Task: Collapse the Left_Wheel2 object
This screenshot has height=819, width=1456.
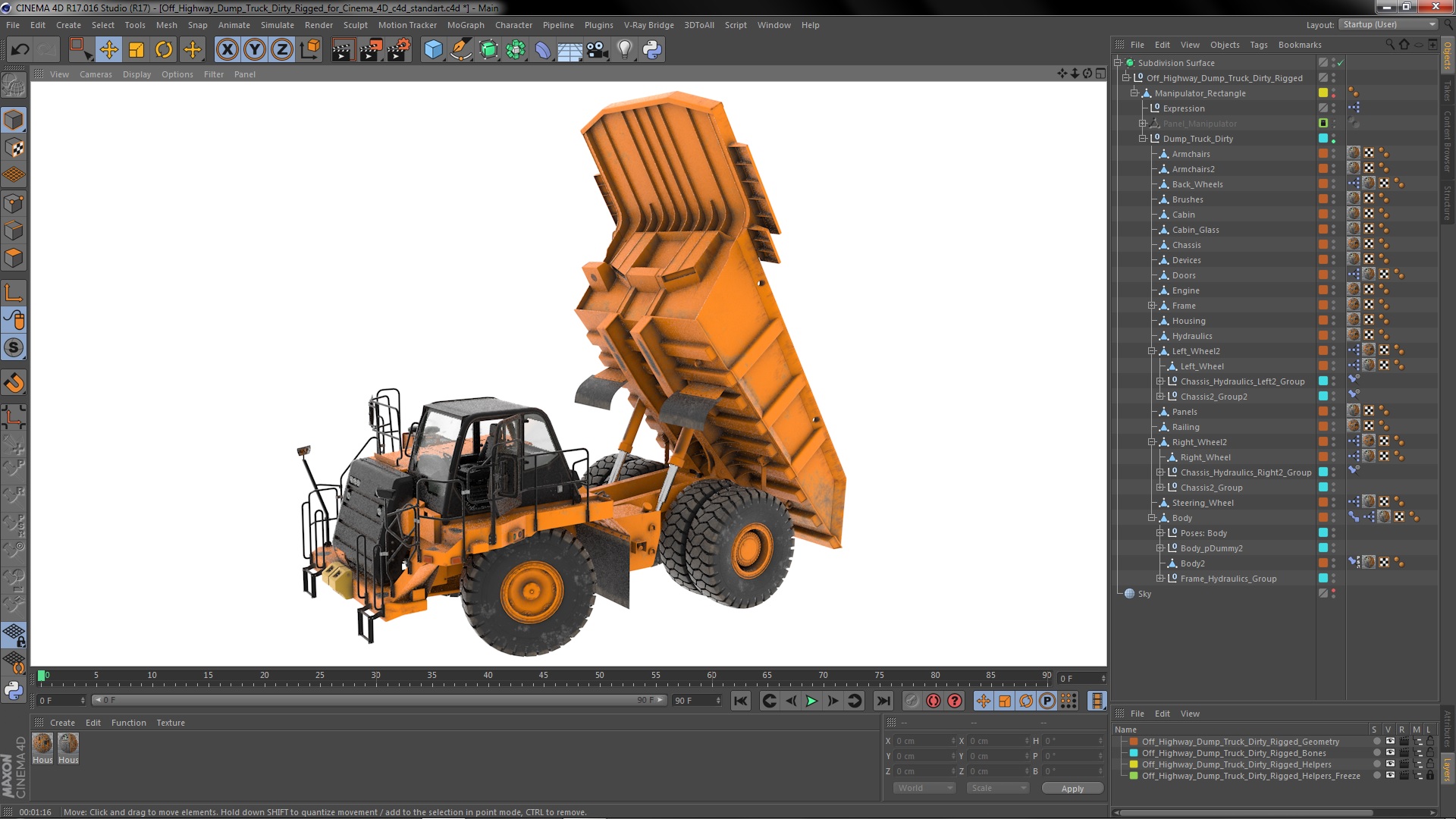Action: [x=1151, y=351]
